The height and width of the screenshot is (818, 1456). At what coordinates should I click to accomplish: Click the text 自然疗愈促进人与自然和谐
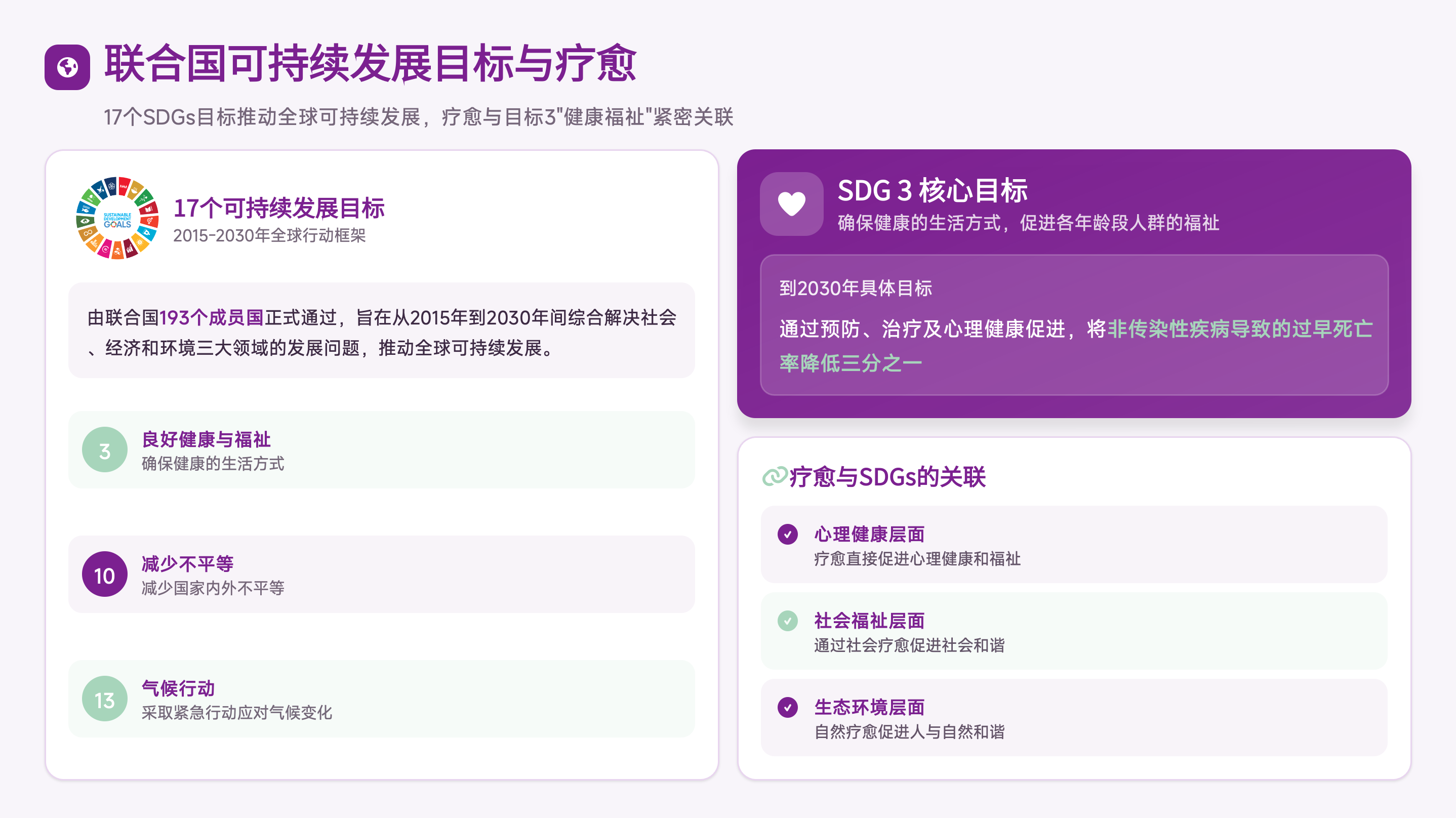[x=909, y=731]
